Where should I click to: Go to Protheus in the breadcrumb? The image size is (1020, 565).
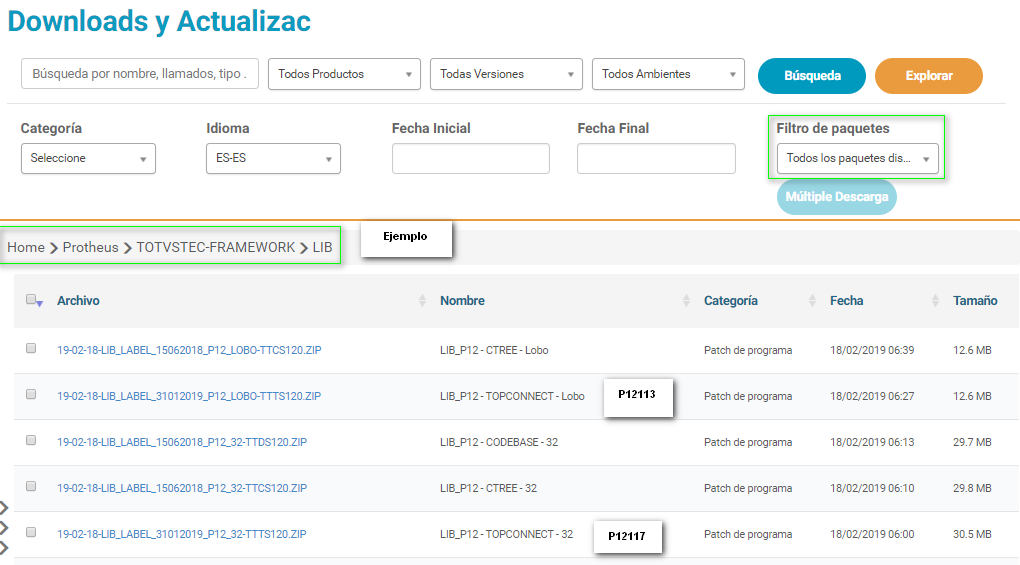tap(90, 247)
